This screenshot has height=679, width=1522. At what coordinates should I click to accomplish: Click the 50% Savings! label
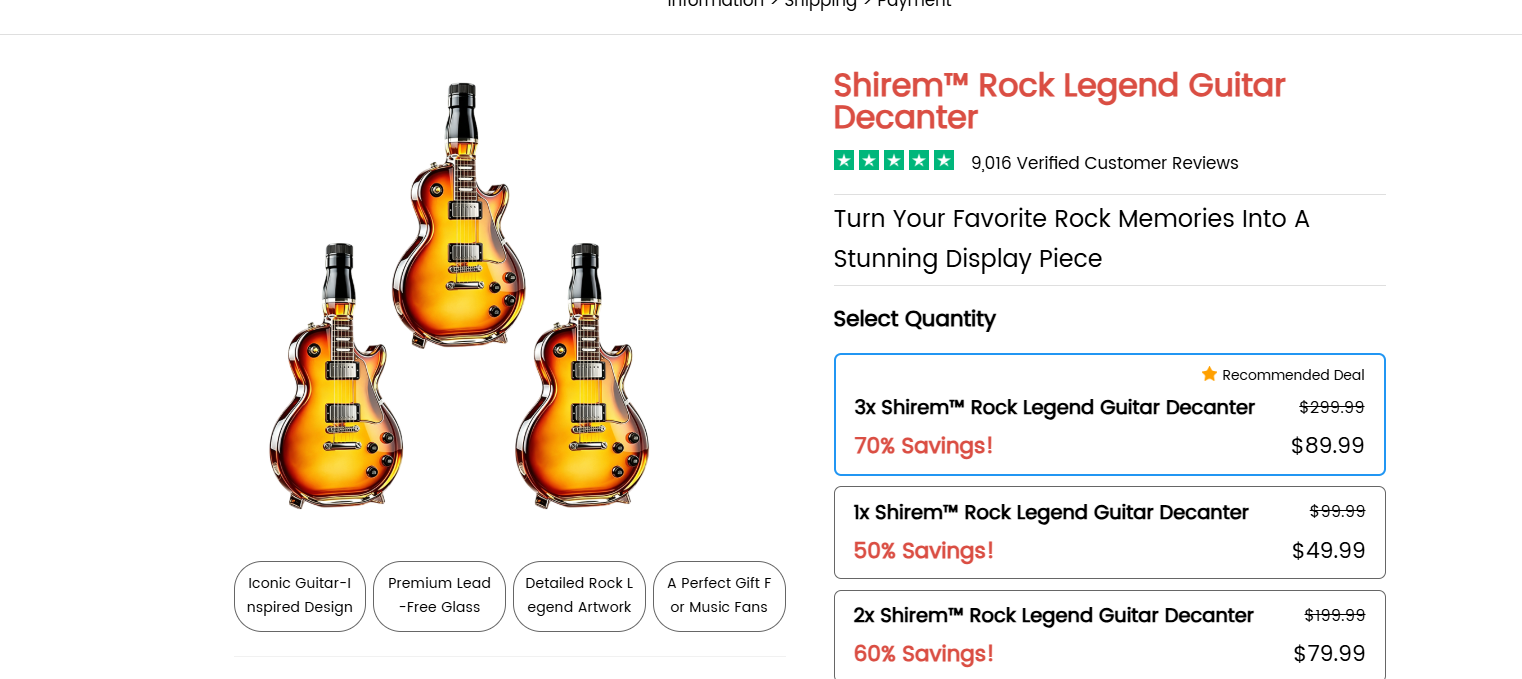923,551
